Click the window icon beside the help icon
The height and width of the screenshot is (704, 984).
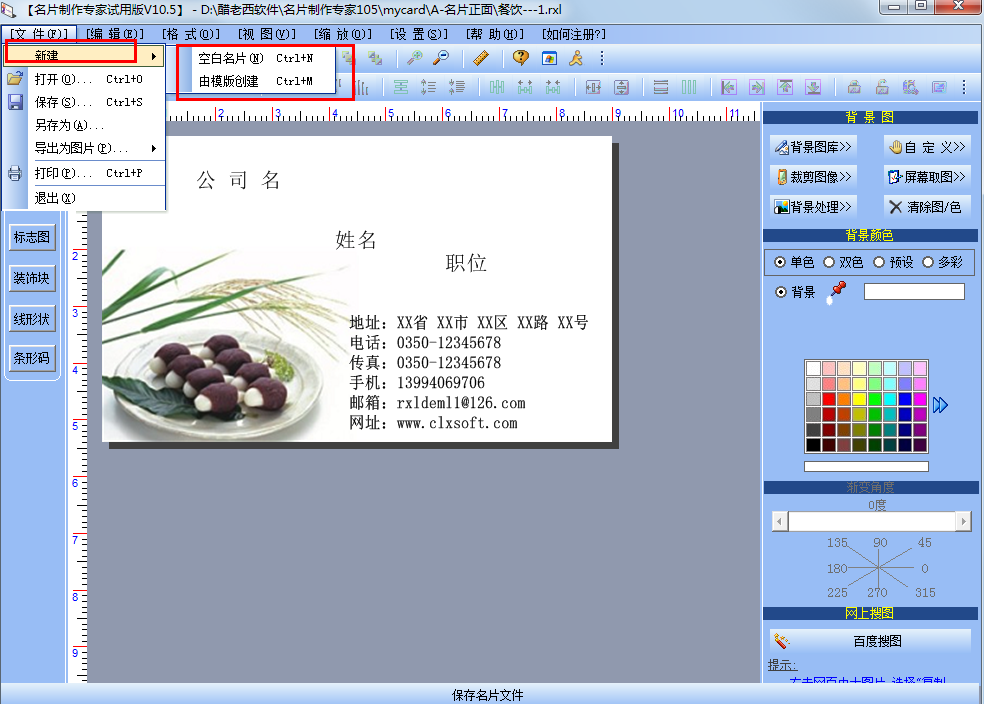(549, 58)
